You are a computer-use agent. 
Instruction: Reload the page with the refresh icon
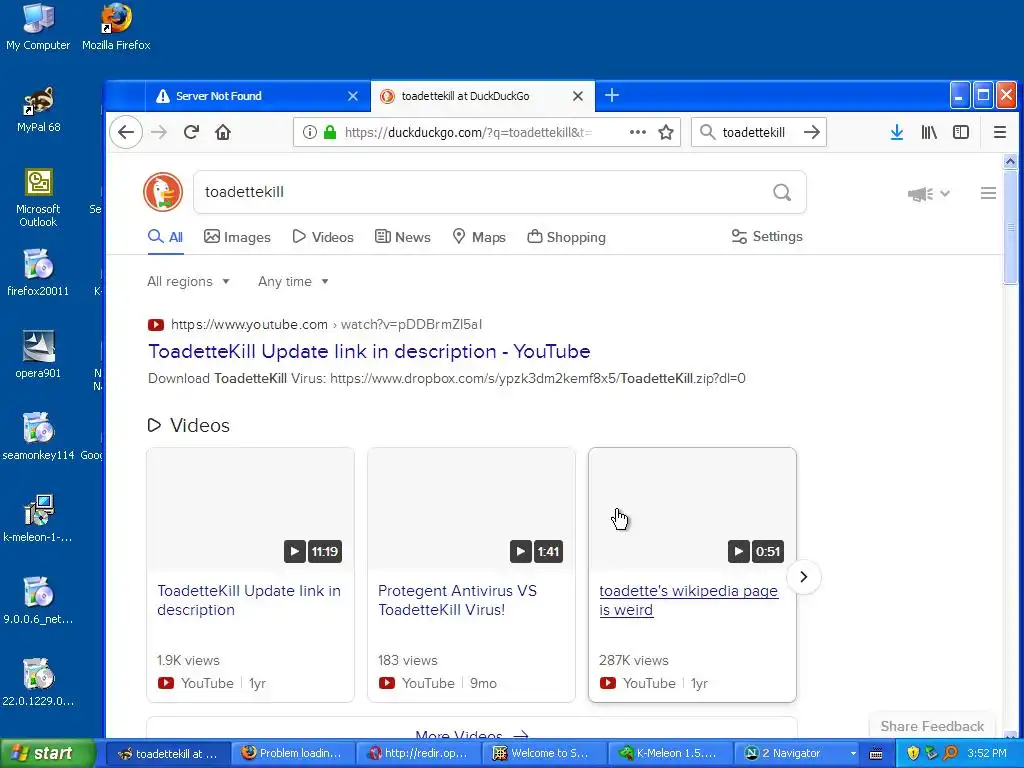point(191,133)
